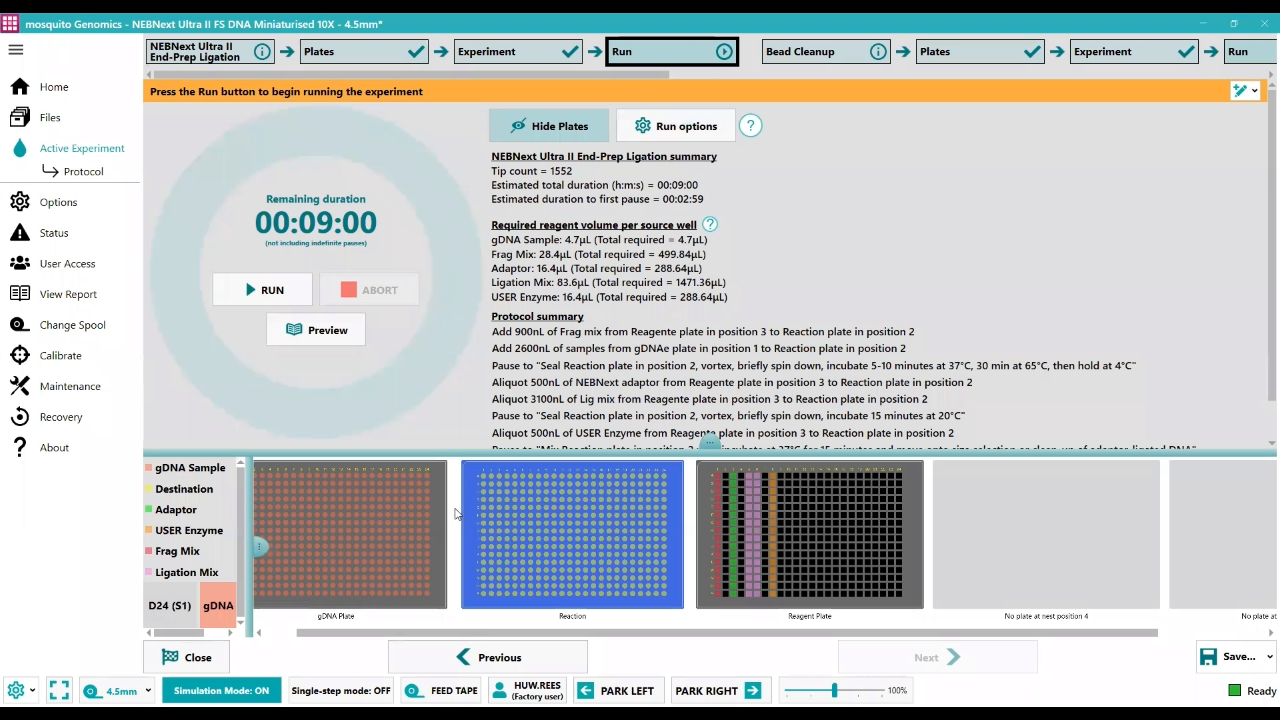The width and height of the screenshot is (1280, 720).
Task: Click the Preview button
Action: click(316, 330)
